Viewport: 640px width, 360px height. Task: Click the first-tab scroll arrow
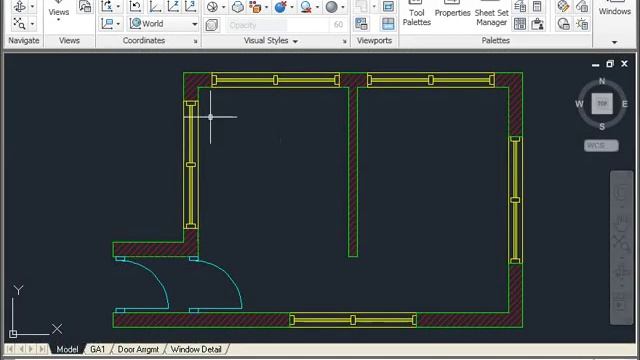tap(10, 349)
